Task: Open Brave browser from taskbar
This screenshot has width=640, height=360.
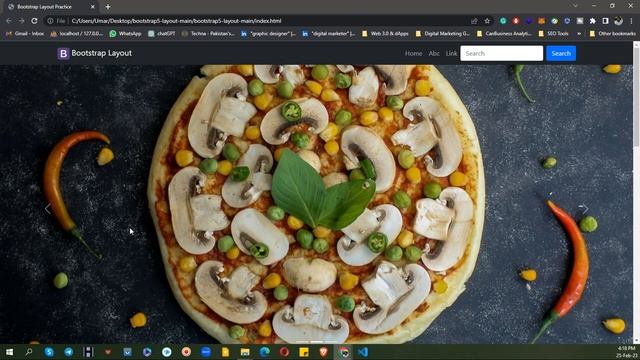Action: pos(323,352)
